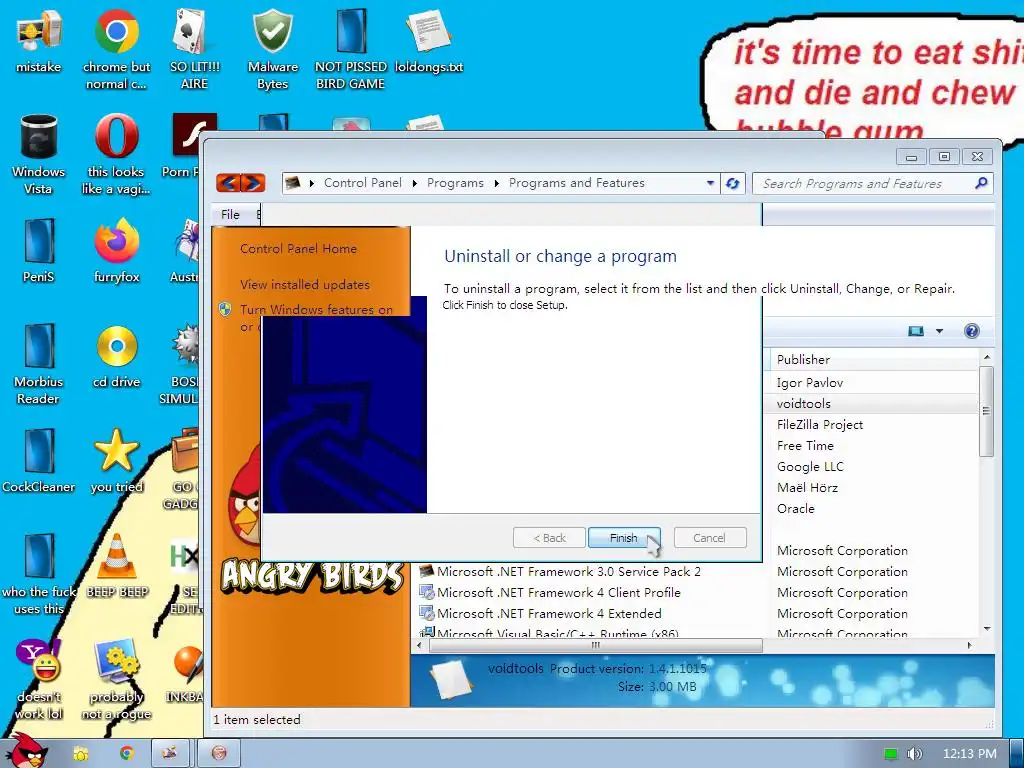This screenshot has height=768, width=1024.
Task: Select the Programs breadcrumb segment
Action: coord(455,183)
